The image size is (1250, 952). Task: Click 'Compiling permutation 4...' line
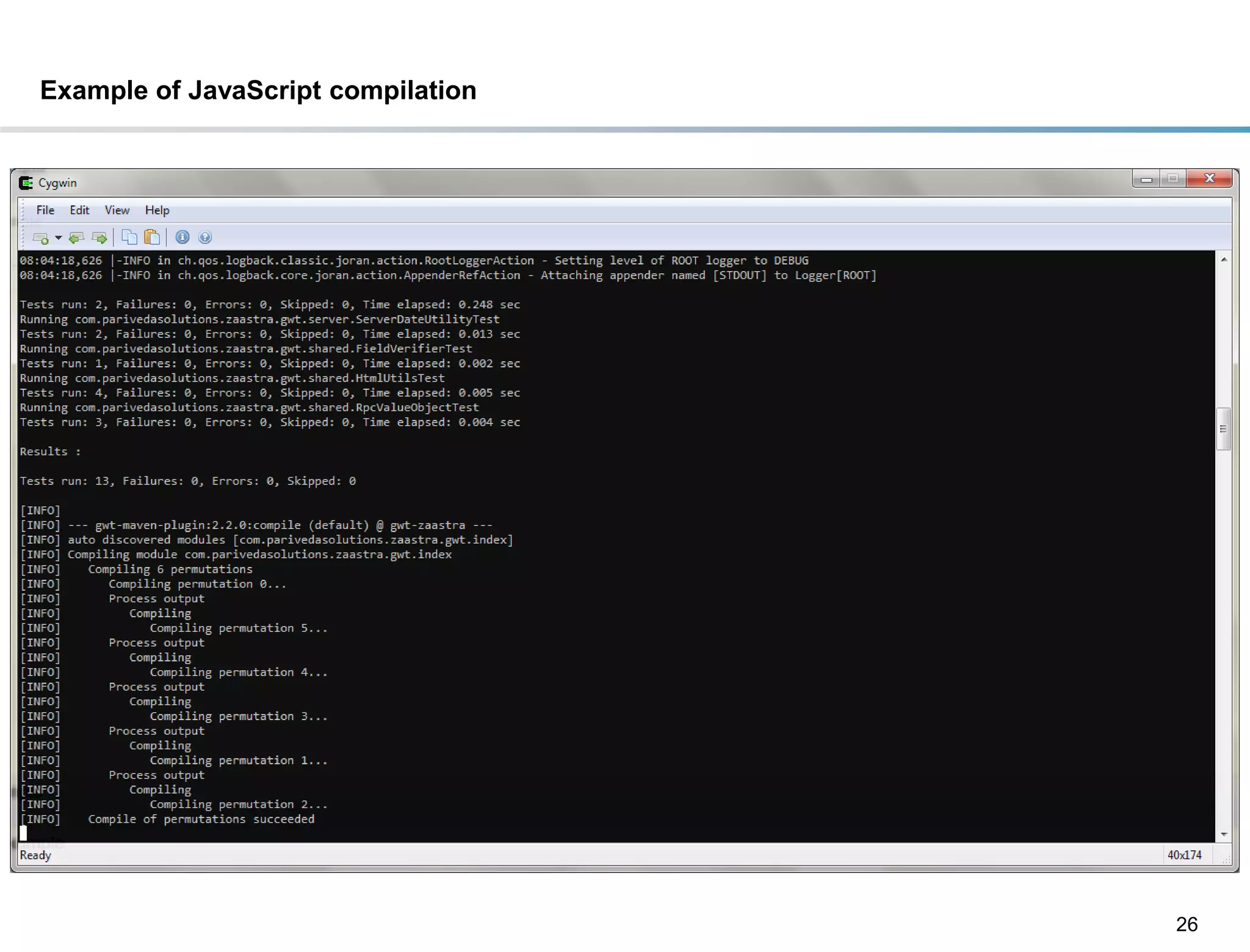tap(174, 673)
